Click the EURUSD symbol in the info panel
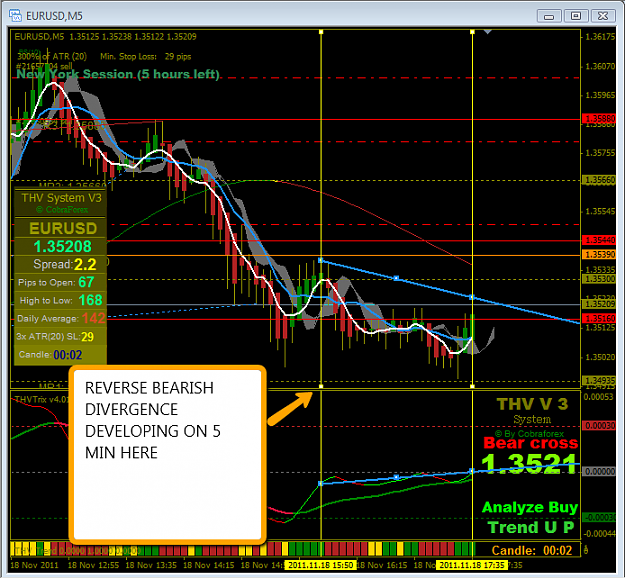This screenshot has height=579, width=625. [63, 228]
